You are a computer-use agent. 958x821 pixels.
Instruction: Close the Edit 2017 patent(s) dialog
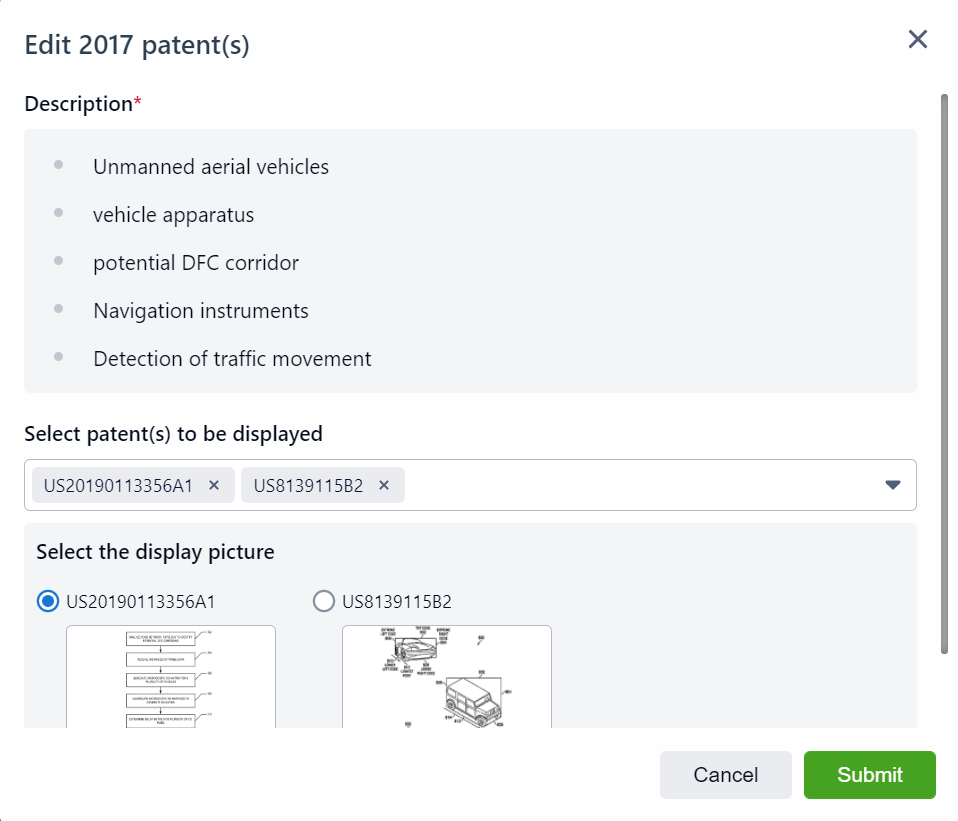(x=917, y=40)
